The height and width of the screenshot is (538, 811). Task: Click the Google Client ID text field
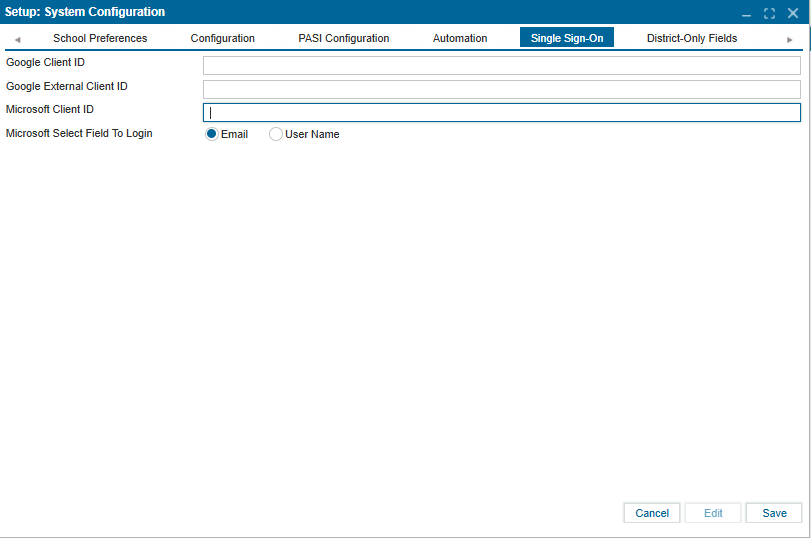click(501, 66)
